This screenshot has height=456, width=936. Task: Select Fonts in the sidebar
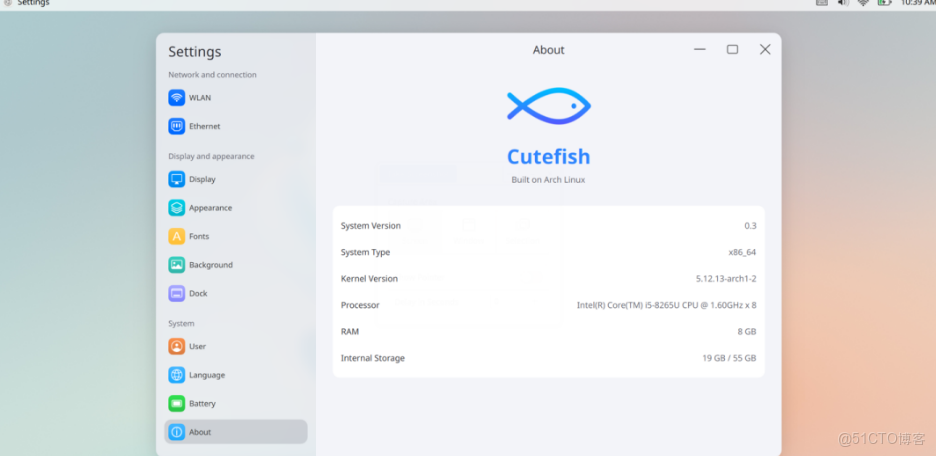[236, 236]
